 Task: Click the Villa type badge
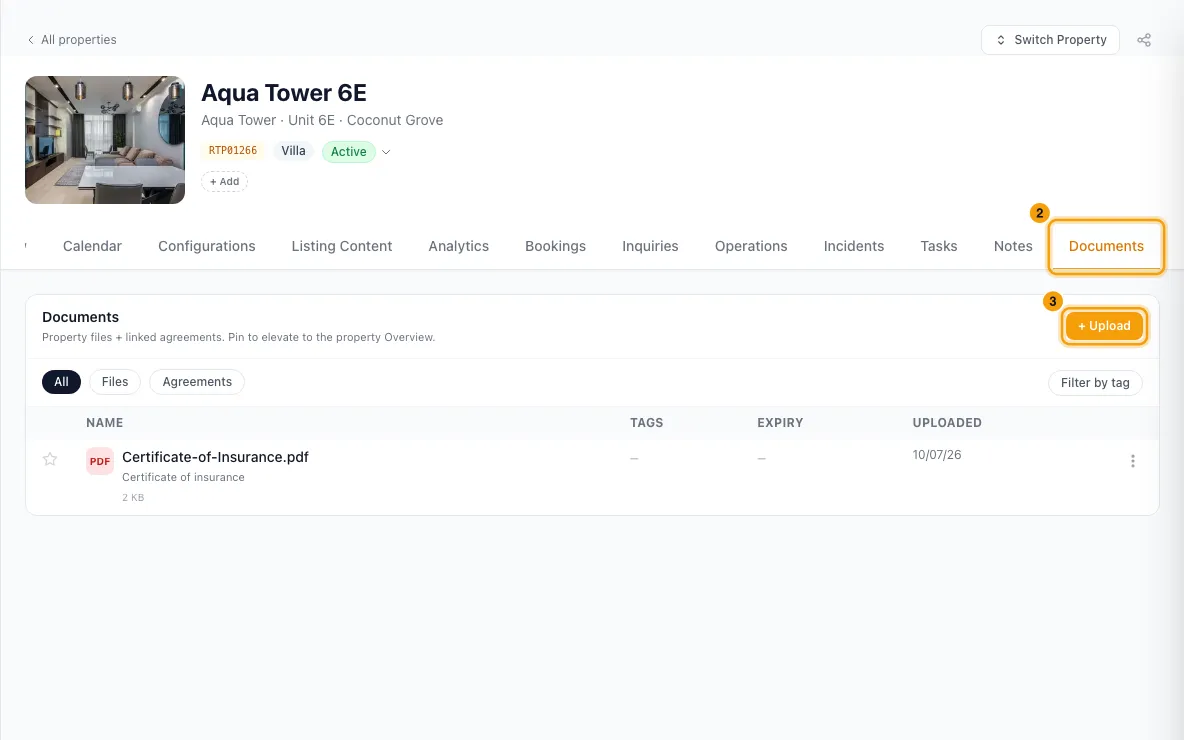click(x=294, y=150)
